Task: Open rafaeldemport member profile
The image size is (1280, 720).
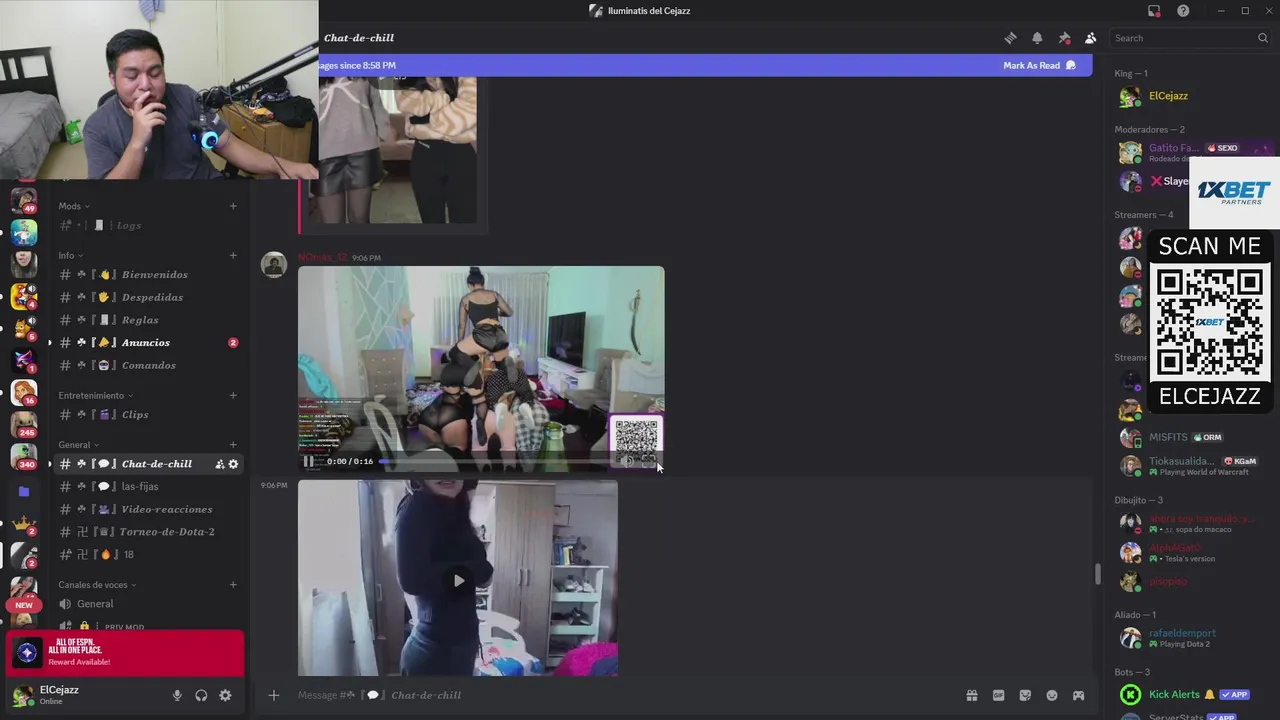Action: tap(1190, 638)
